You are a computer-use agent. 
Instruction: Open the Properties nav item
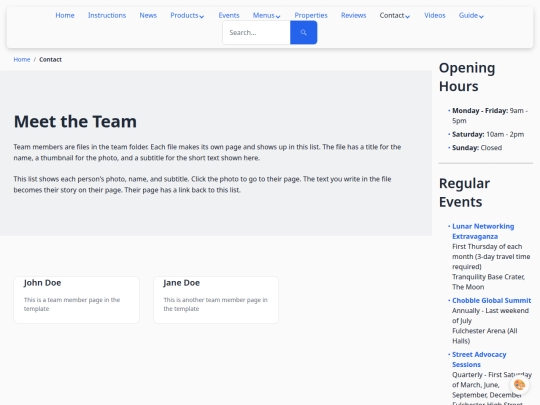coord(311,15)
